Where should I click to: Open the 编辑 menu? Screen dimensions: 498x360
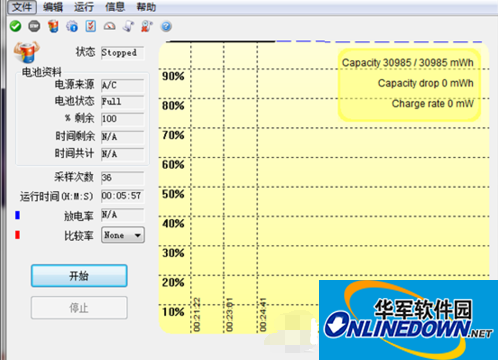[x=53, y=7]
